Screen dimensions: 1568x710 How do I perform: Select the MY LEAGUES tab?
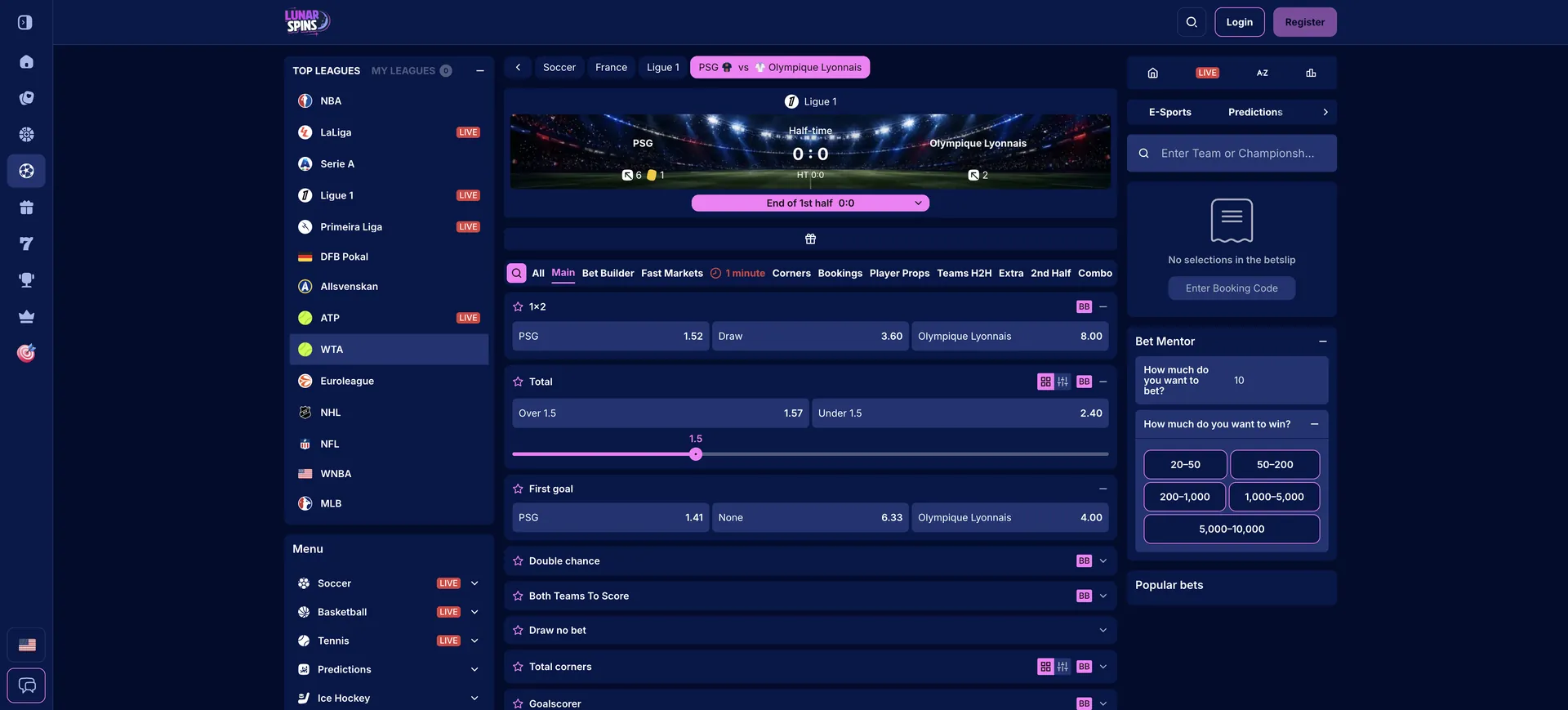[x=411, y=71]
